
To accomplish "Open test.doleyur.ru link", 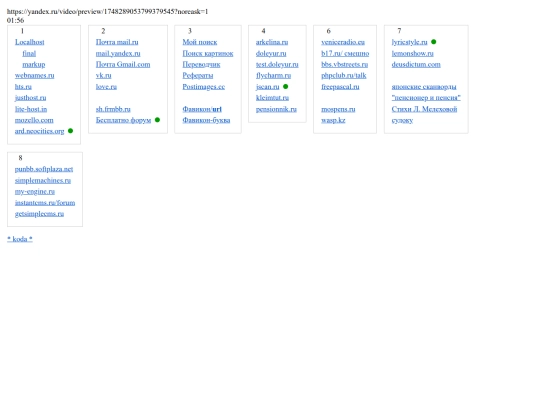I will click(277, 64).
